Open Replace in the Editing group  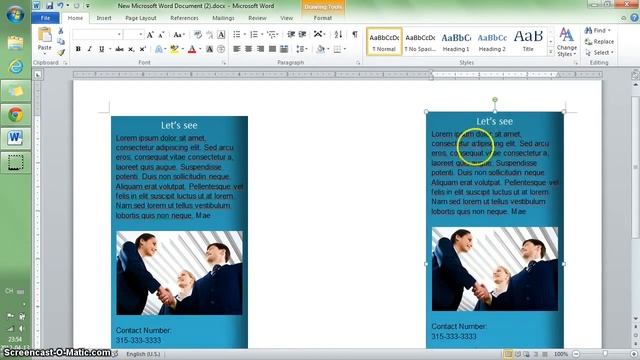[x=599, y=42]
